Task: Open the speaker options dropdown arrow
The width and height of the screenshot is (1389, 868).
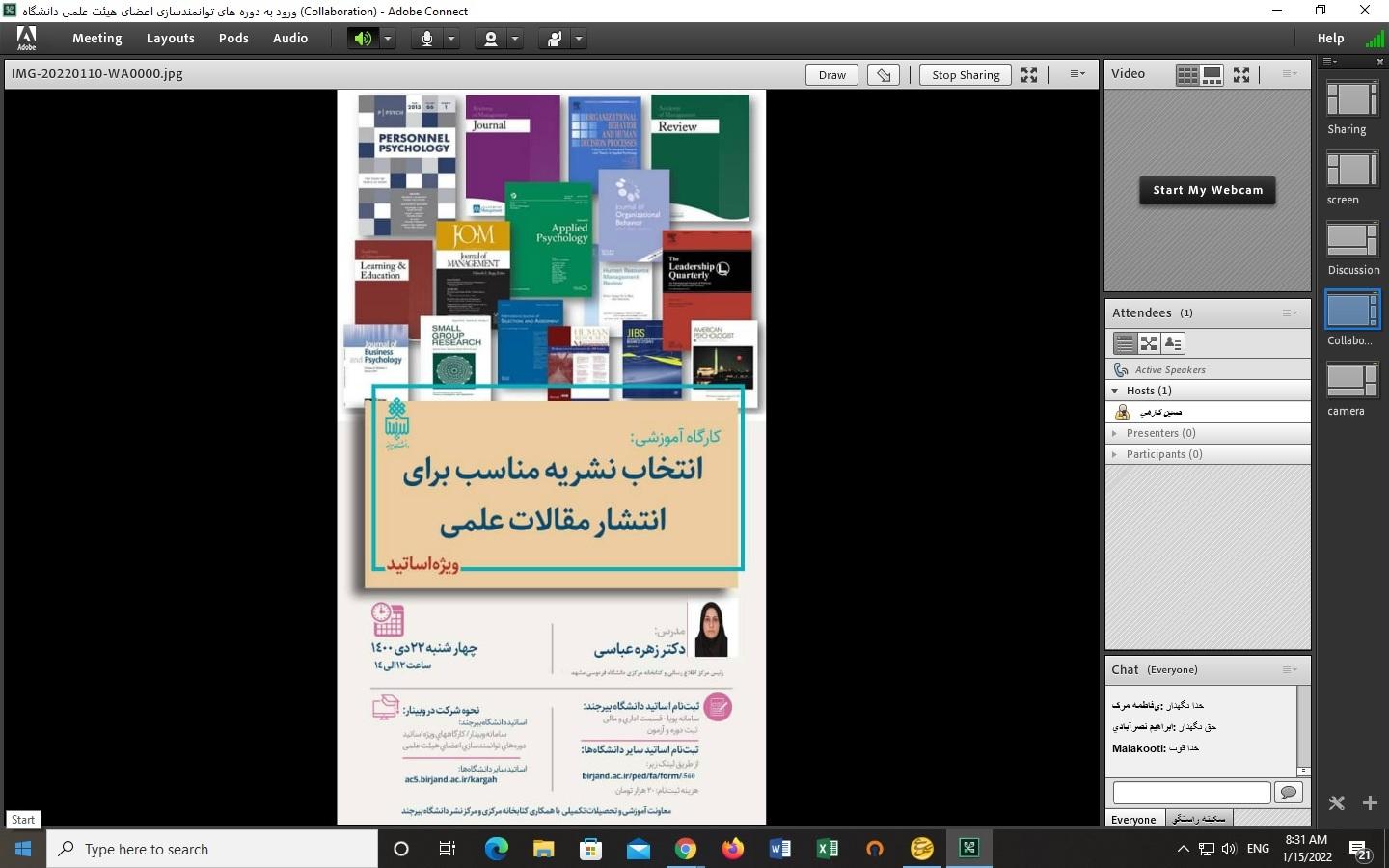Action: click(388, 39)
